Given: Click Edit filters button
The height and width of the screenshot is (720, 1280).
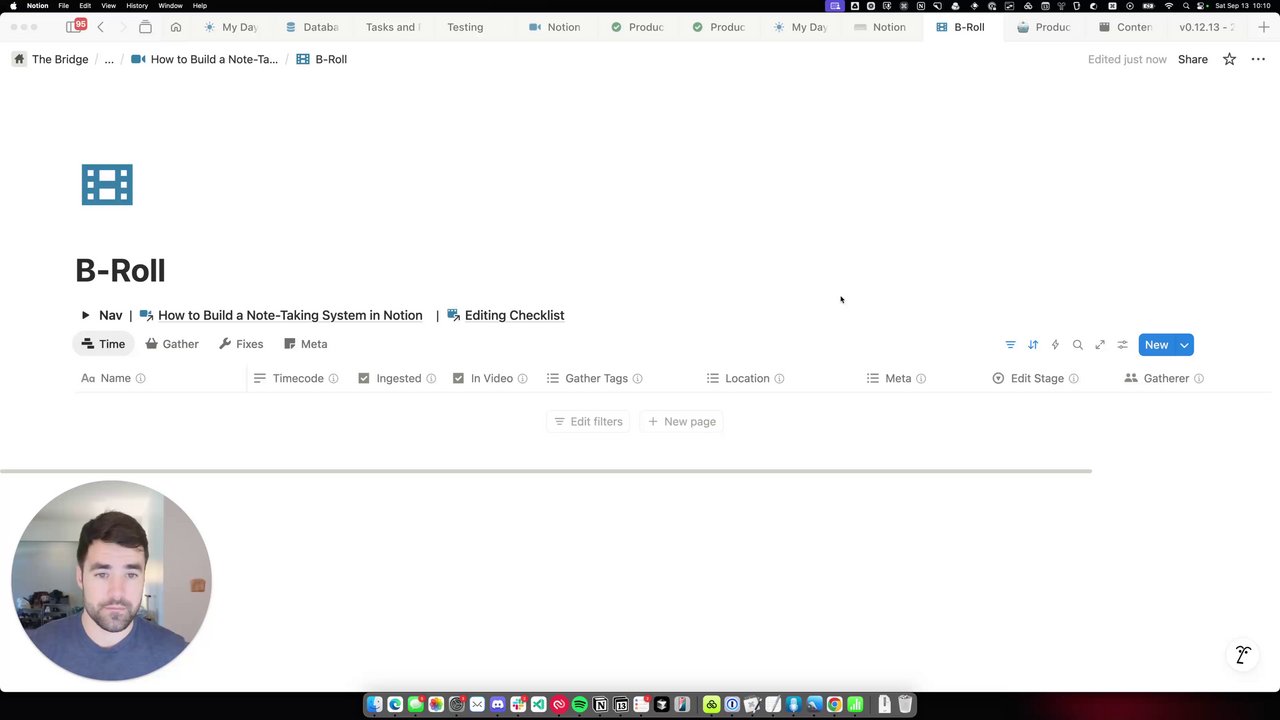Looking at the screenshot, I should [588, 422].
